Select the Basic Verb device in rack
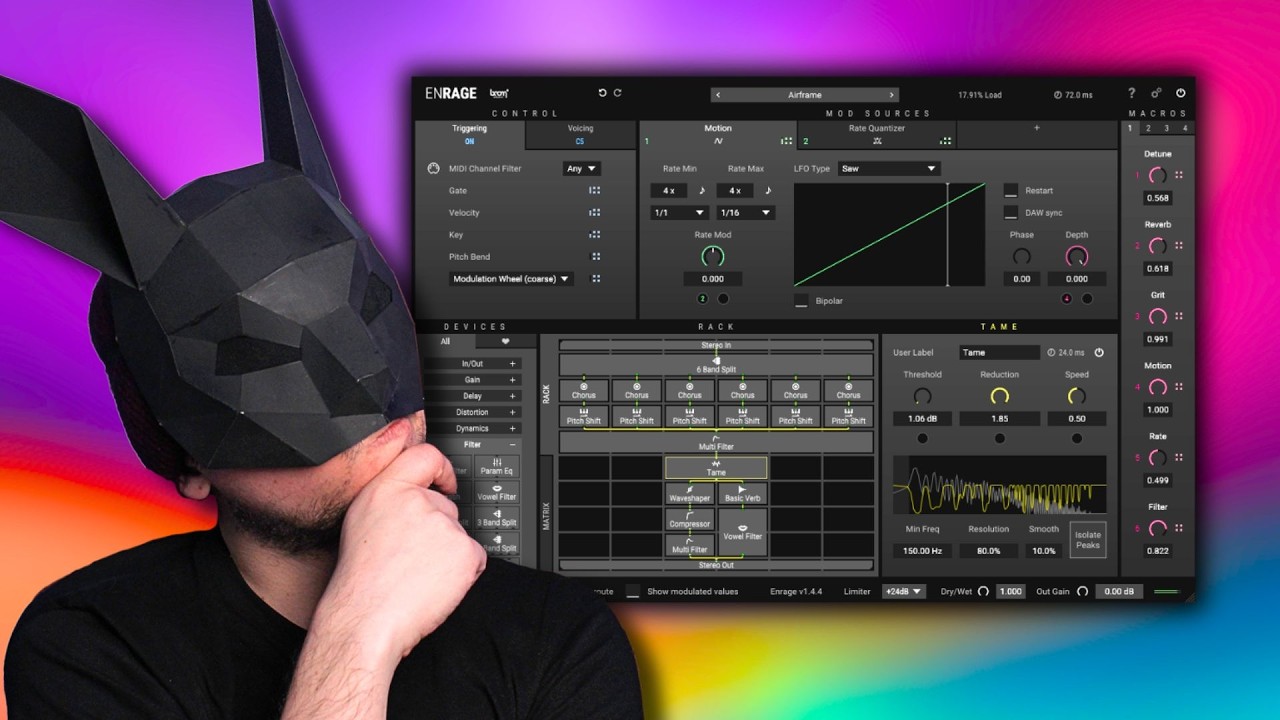The height and width of the screenshot is (720, 1280). (x=742, y=493)
